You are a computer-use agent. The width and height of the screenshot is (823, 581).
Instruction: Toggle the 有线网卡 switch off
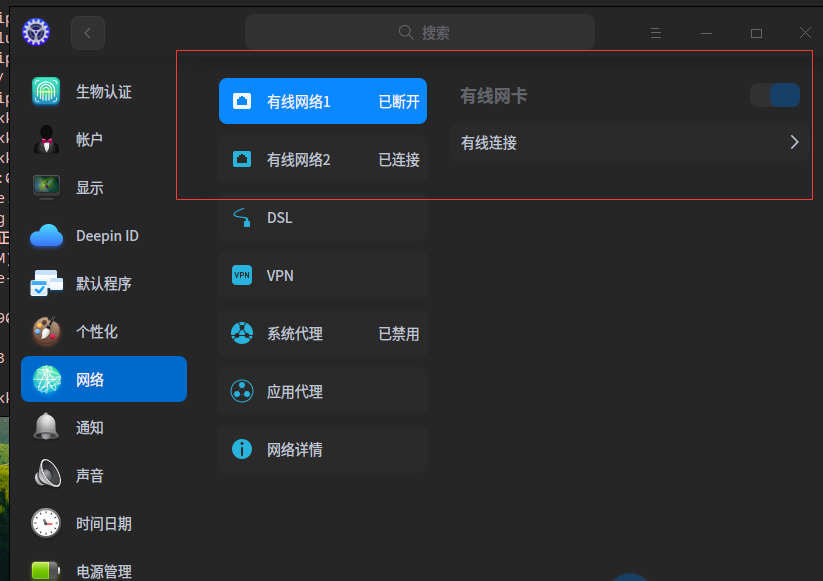click(775, 93)
